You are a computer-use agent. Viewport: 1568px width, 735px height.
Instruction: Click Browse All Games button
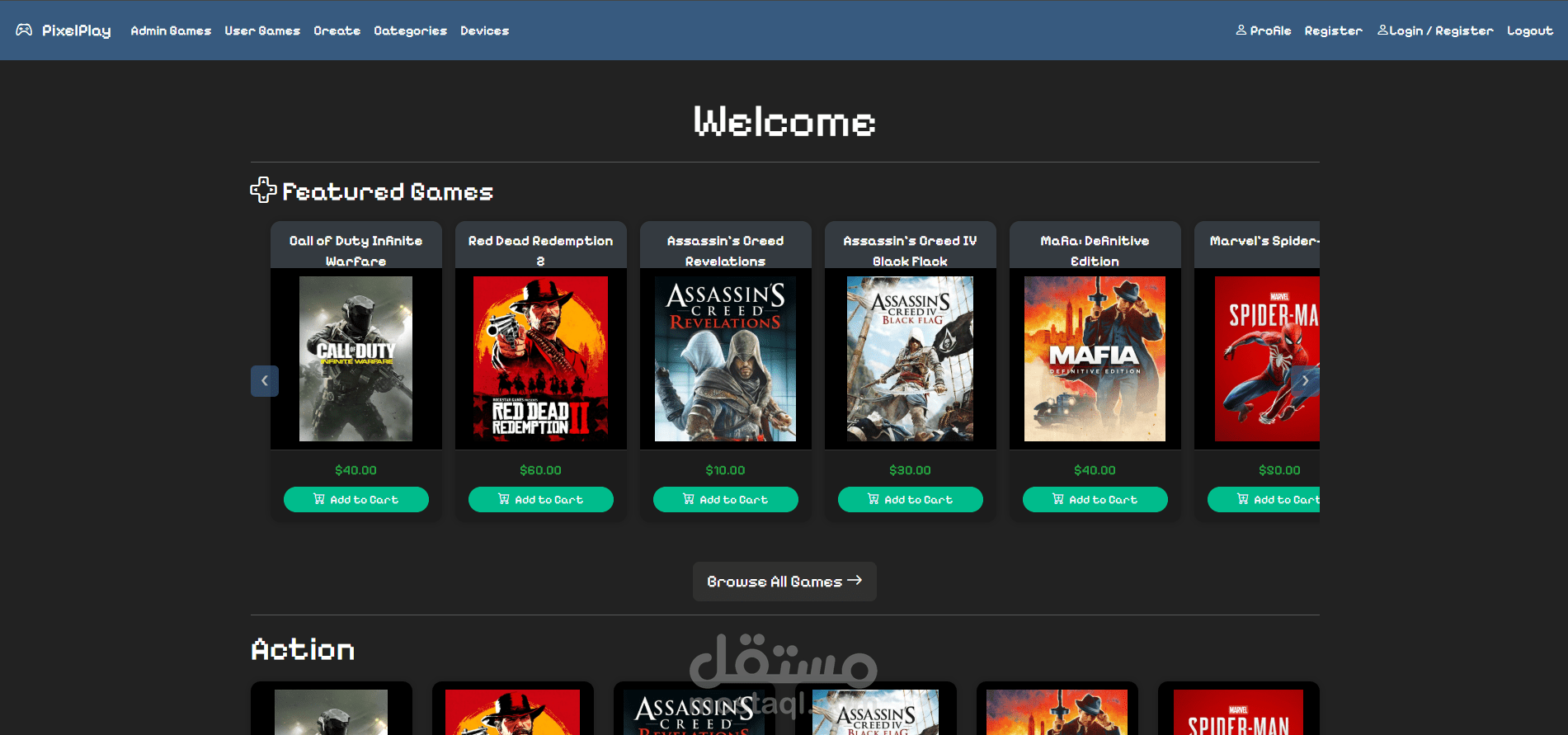[x=784, y=582]
